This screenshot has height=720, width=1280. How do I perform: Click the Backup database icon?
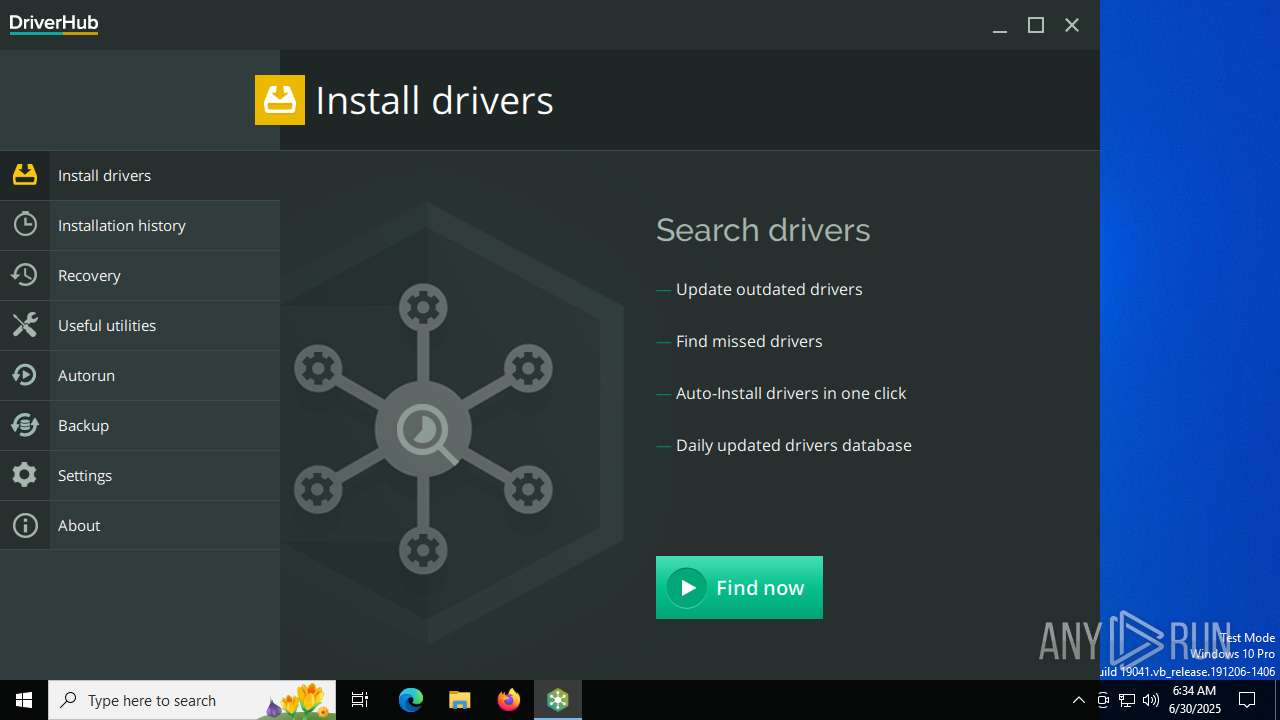[x=25, y=425]
